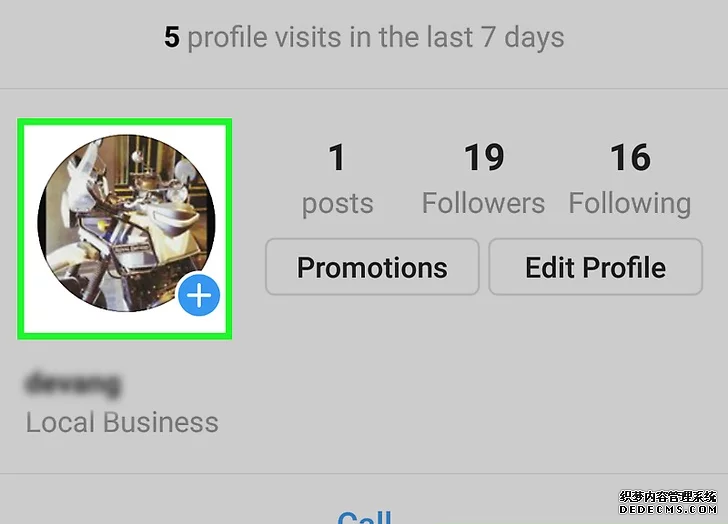Image resolution: width=728 pixels, height=524 pixels.
Task: Open profile visits in the last 7 days
Action: click(364, 37)
